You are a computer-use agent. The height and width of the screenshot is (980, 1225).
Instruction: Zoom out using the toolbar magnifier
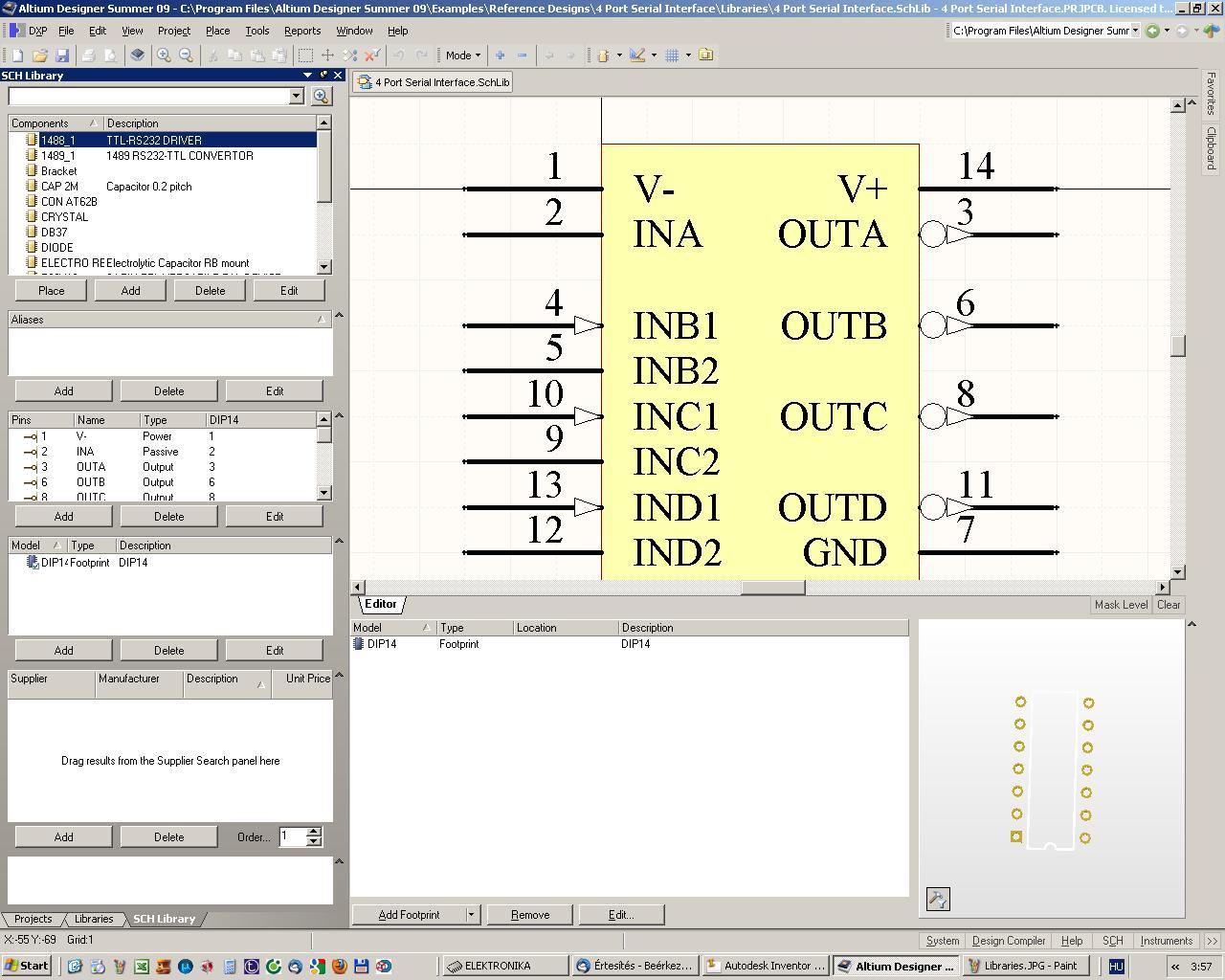point(186,56)
